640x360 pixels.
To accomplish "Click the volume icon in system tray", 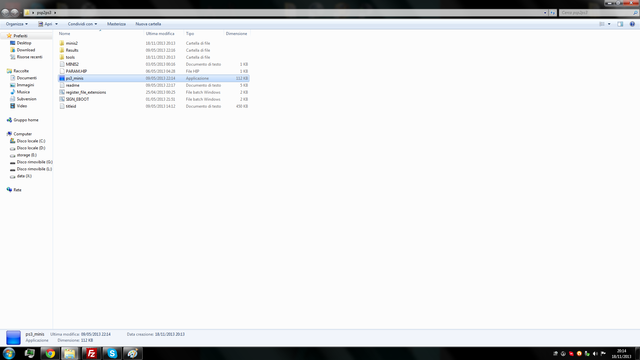I will 595,353.
